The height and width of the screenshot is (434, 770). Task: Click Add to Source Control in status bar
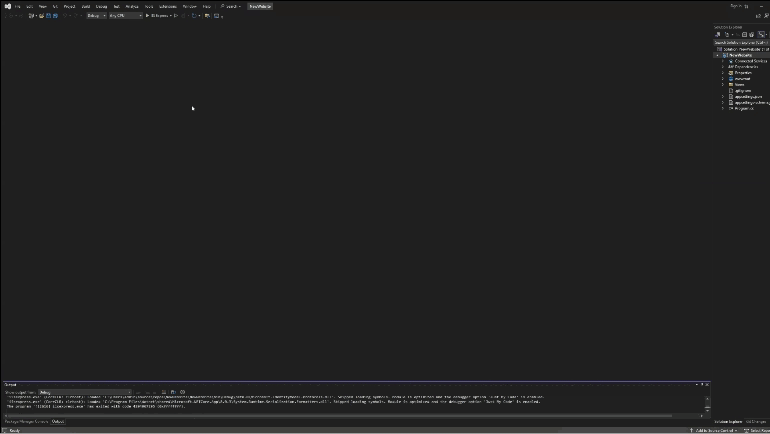click(x=712, y=430)
